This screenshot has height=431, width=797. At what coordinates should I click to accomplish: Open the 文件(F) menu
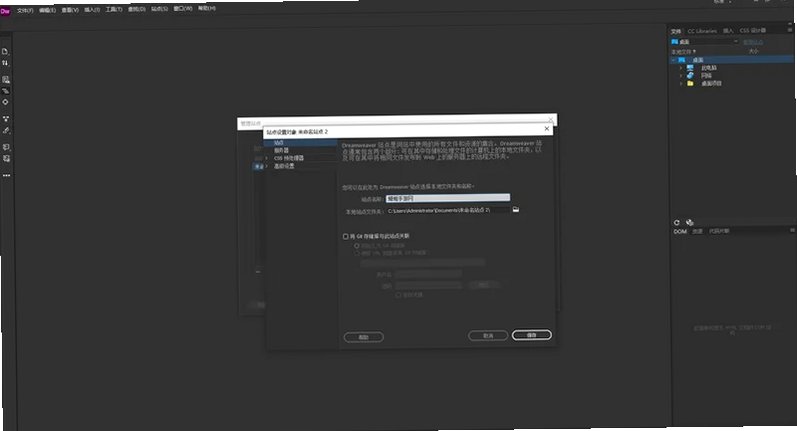click(25, 11)
